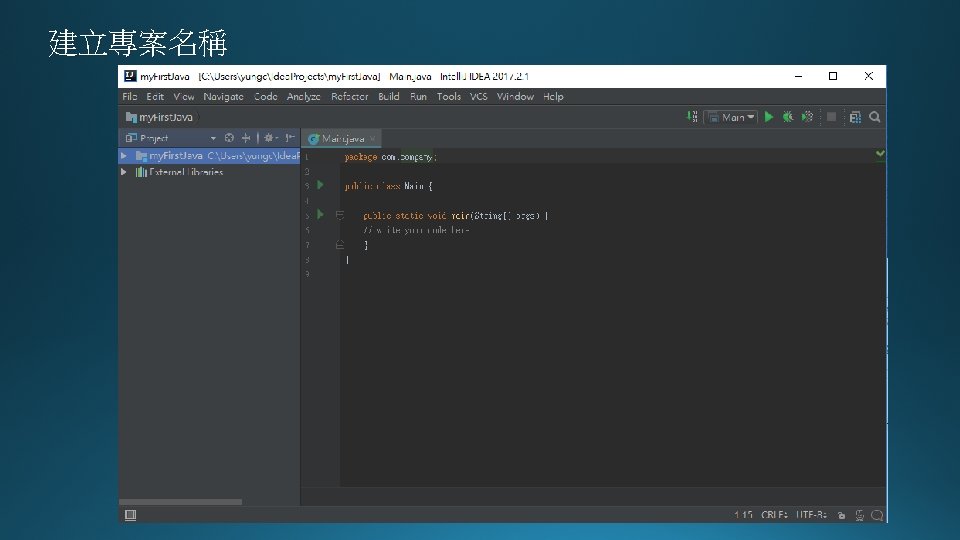Open Search Everywhere magnifier icon
The height and width of the screenshot is (540, 960).
874,117
